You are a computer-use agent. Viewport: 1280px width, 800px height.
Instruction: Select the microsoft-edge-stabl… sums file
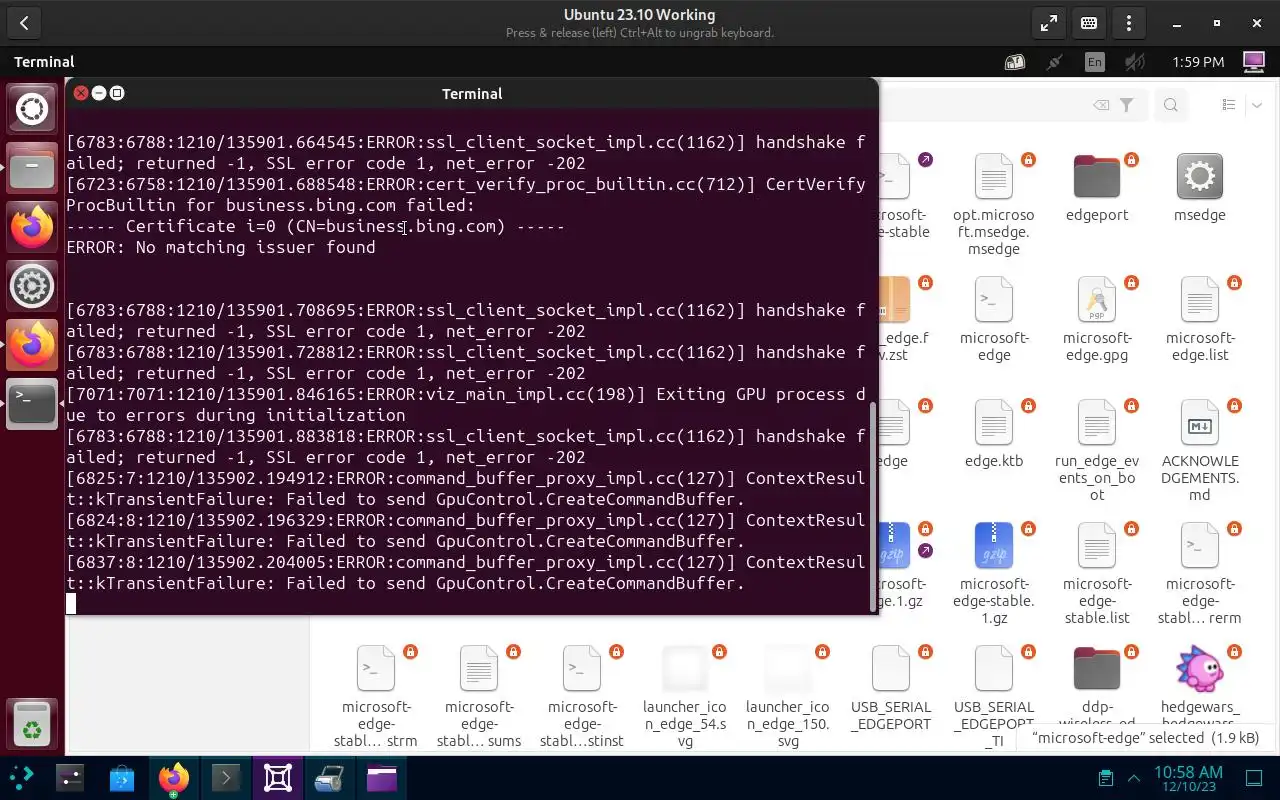pos(479,669)
